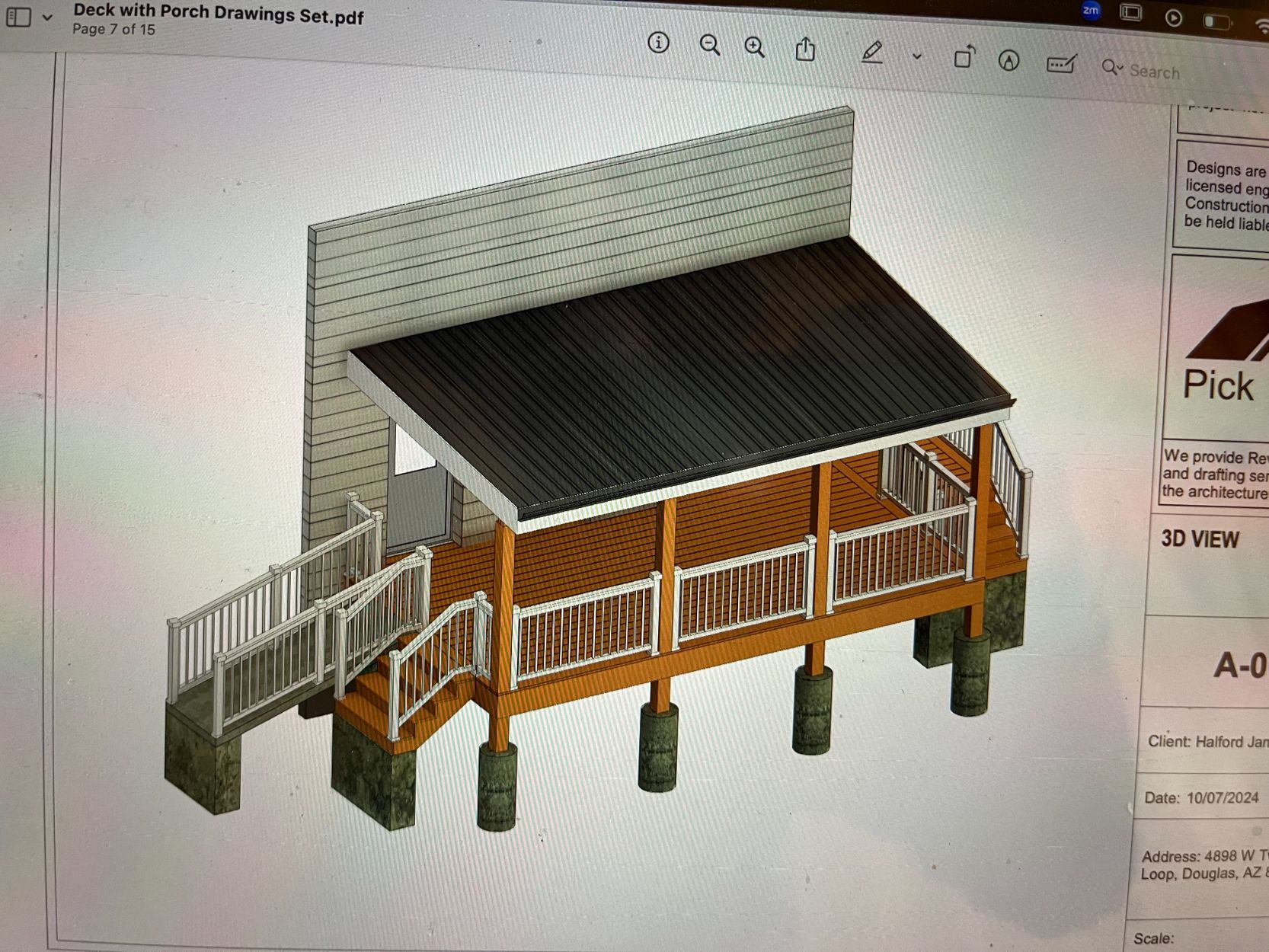
Task: Expand the search options magnifier dropdown
Action: click(1112, 68)
